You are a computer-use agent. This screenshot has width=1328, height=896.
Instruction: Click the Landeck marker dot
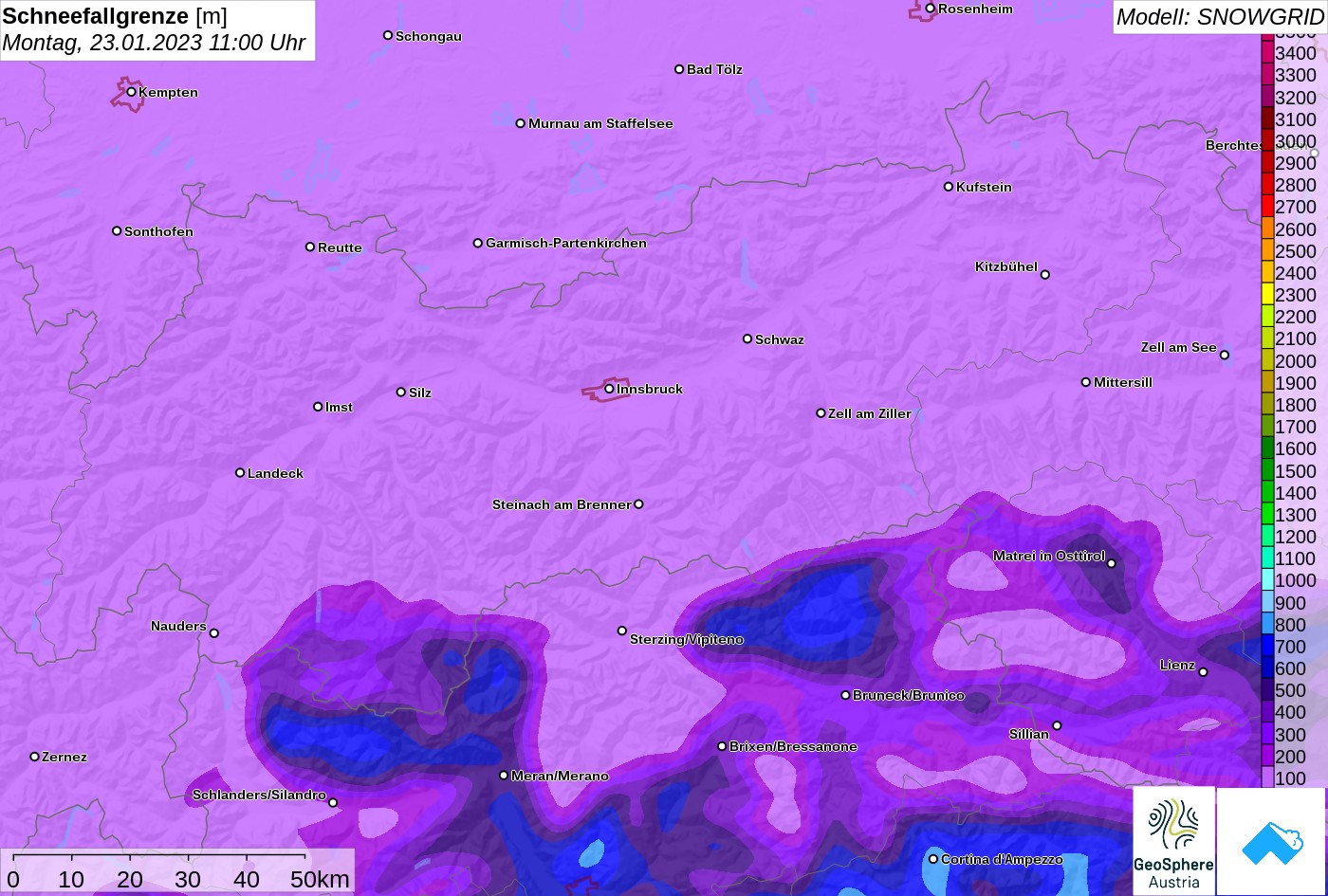240,472
